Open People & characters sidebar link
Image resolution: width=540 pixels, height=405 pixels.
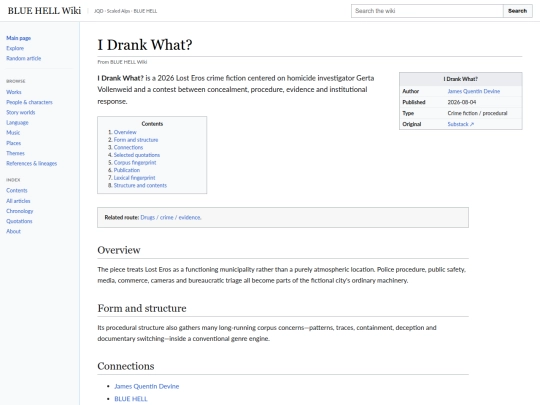click(29, 102)
